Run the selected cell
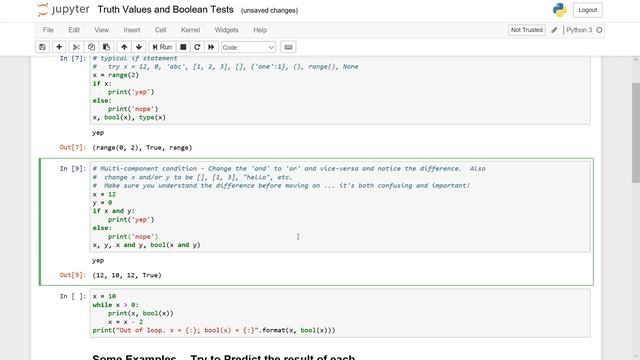This screenshot has width=640, height=360. click(162, 47)
